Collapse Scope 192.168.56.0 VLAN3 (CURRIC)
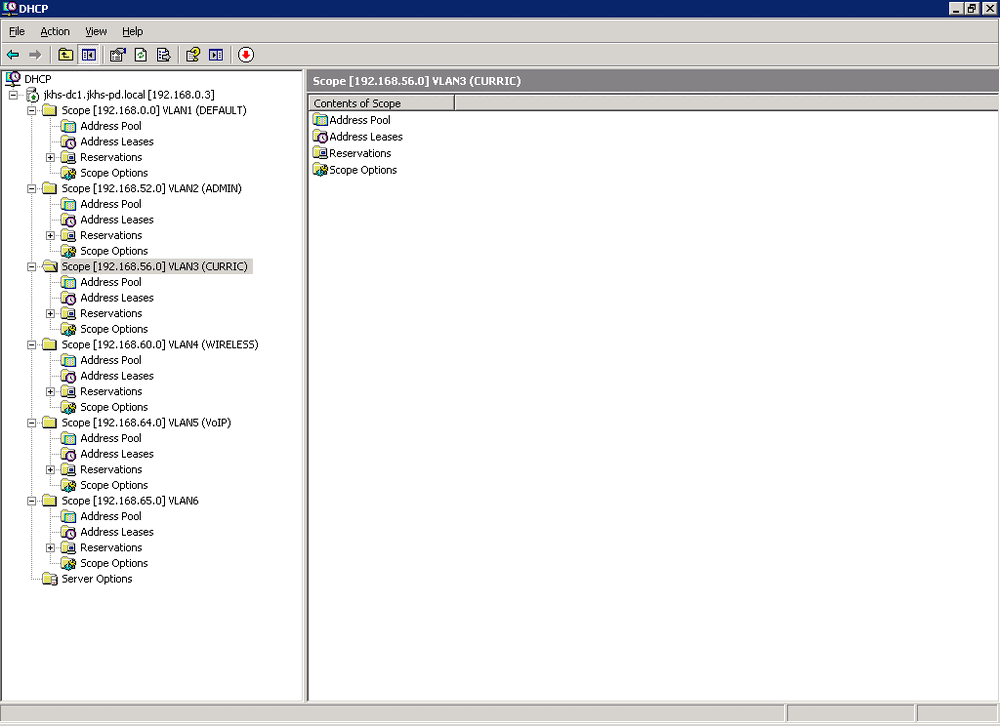The height and width of the screenshot is (726, 1000). click(x=31, y=267)
